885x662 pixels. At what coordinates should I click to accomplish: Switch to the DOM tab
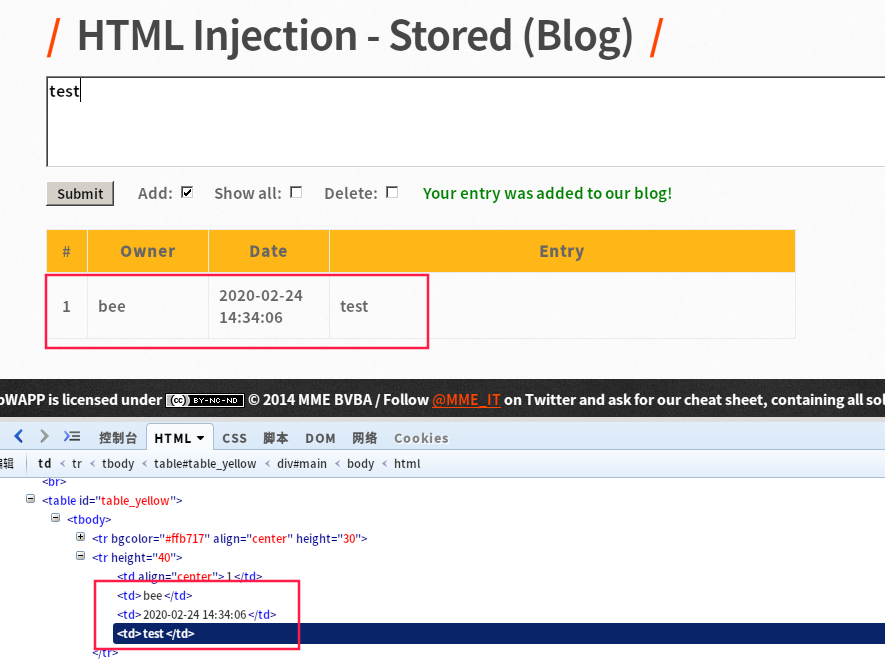[x=320, y=437]
